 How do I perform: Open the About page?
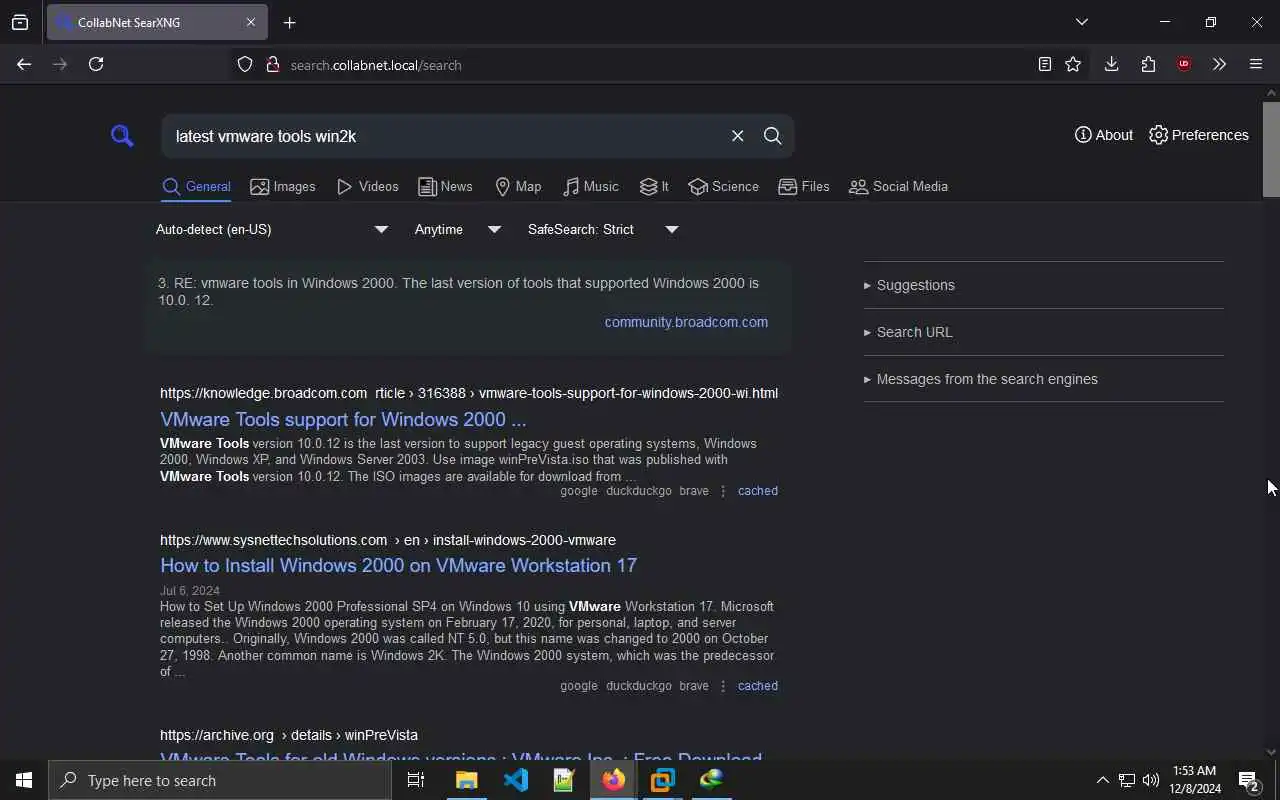tap(1104, 135)
